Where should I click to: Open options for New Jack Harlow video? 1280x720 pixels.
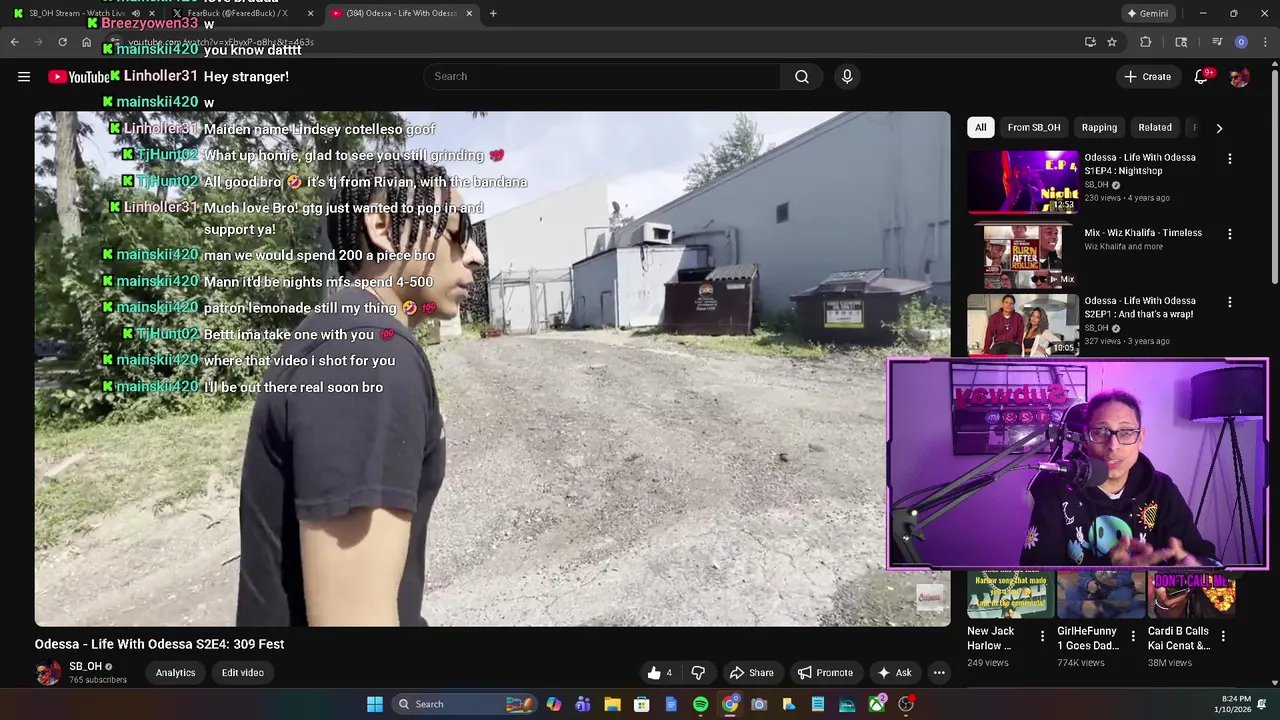1042,636
